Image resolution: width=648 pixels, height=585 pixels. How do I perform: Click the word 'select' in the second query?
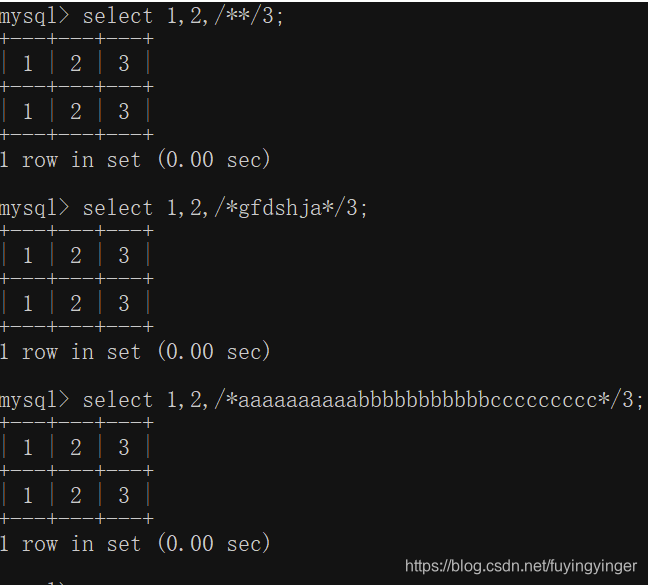118,208
